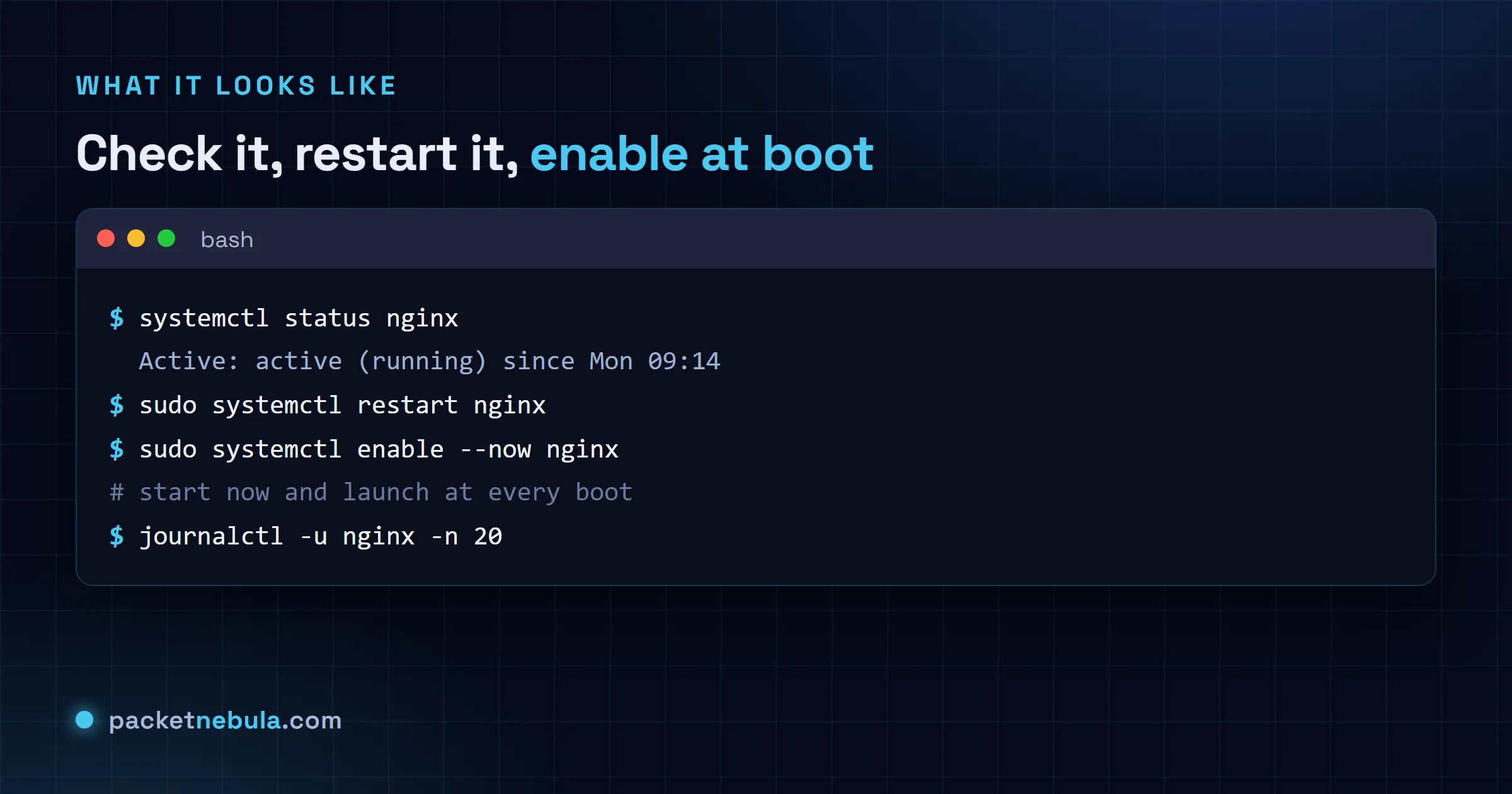The width and height of the screenshot is (1512, 794).
Task: Click the green maximize dot in terminal header
Action: [166, 239]
